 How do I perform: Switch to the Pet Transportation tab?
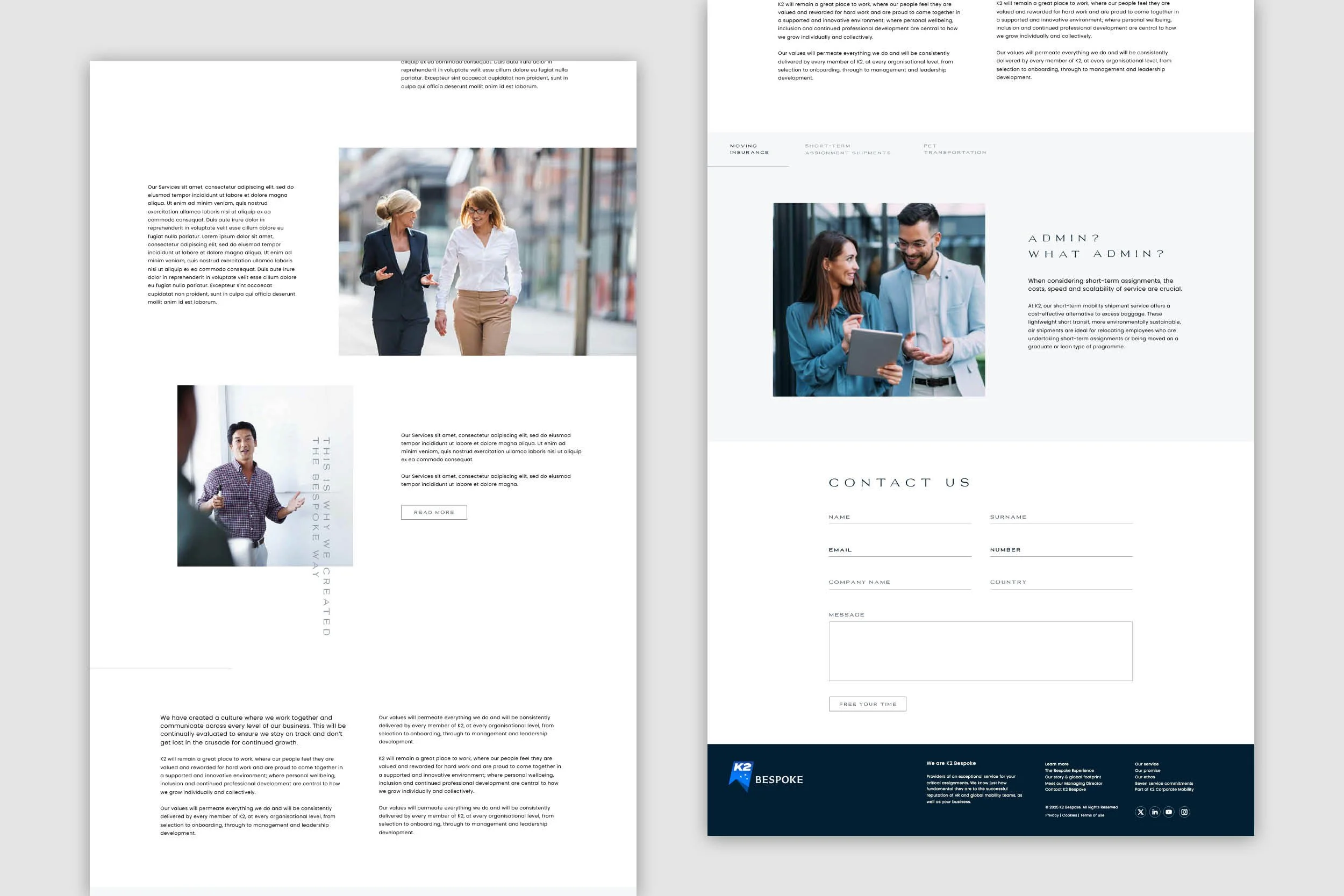[954, 149]
